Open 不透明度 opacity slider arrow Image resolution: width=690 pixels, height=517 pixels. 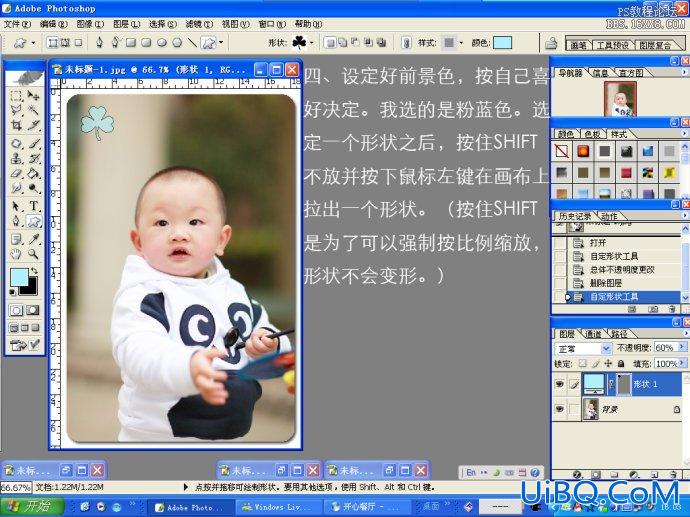[x=682, y=348]
